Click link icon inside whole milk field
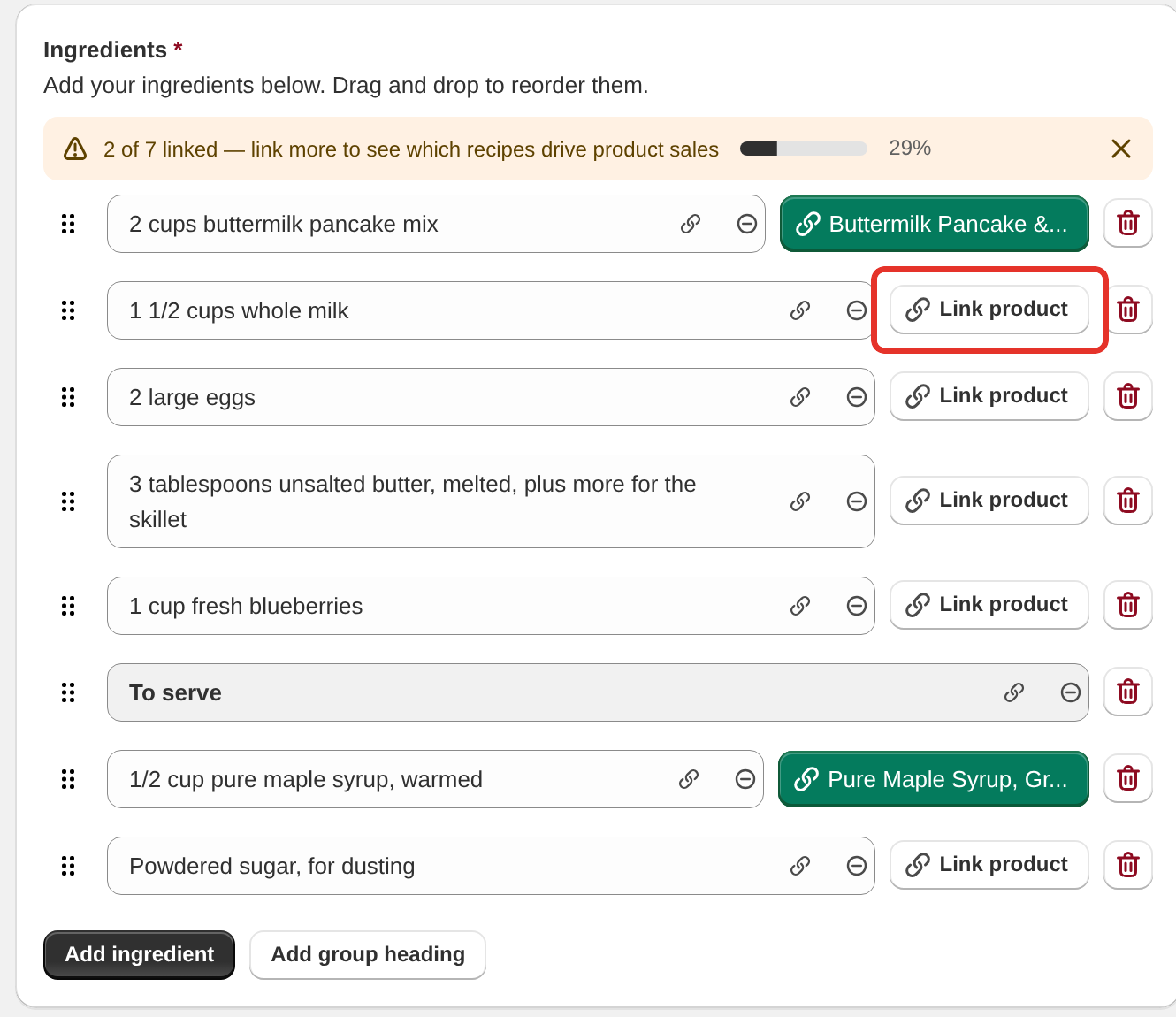 (x=800, y=310)
